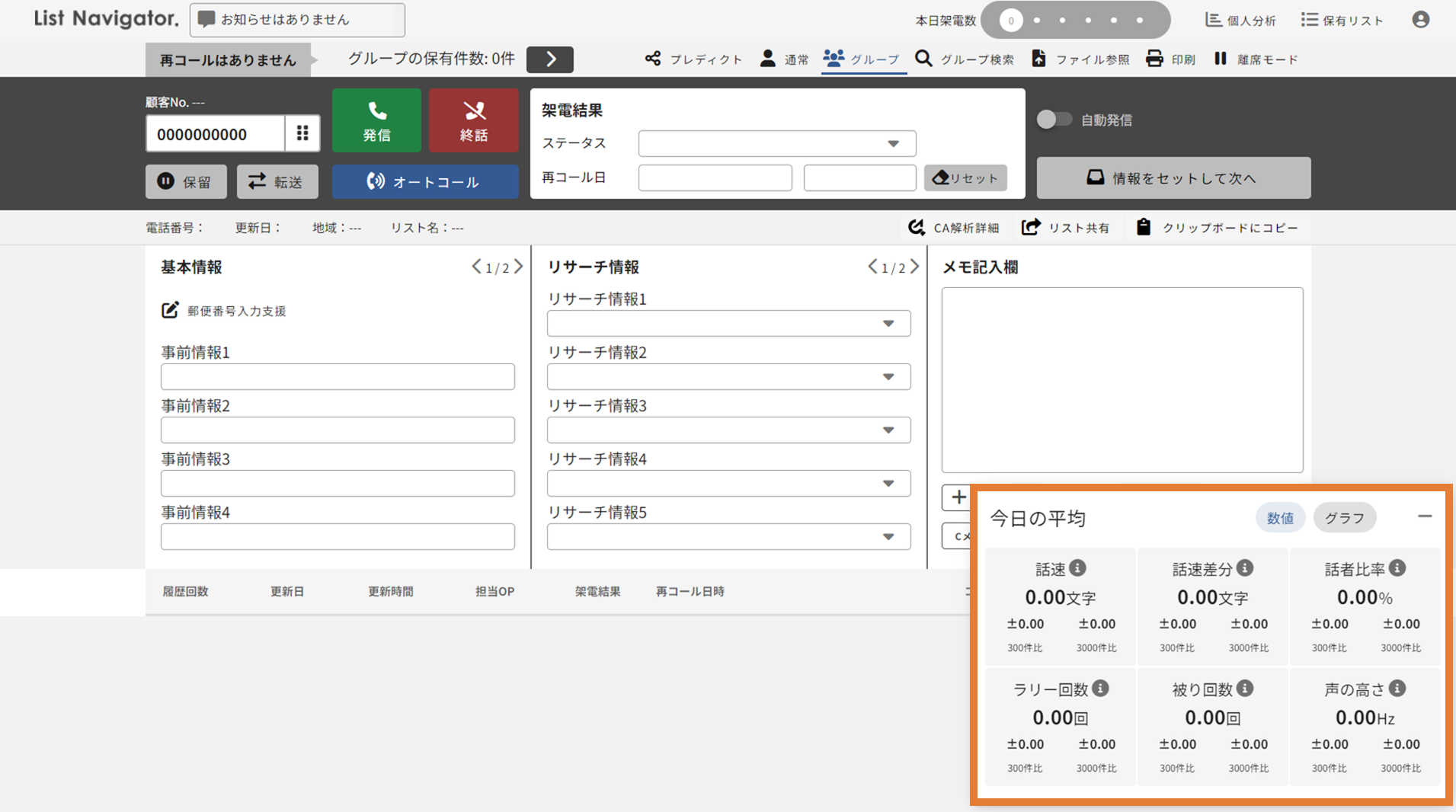Expand the リサーチ情報3 dropdown
The image size is (1456, 812).
728,430
